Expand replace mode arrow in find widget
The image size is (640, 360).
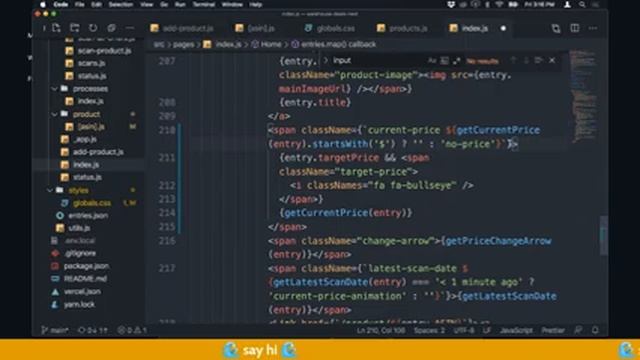coord(325,60)
